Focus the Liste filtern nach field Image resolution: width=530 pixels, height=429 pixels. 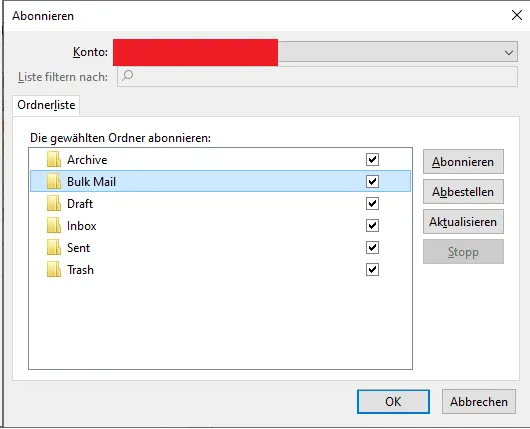coord(317,76)
